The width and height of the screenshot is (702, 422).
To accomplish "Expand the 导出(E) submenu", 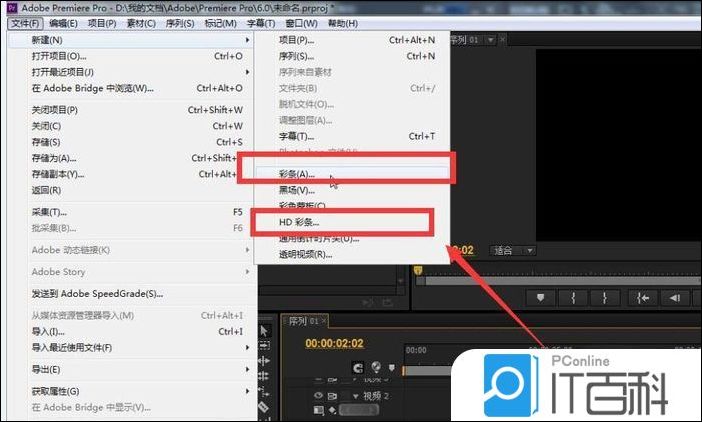I will click(131, 369).
